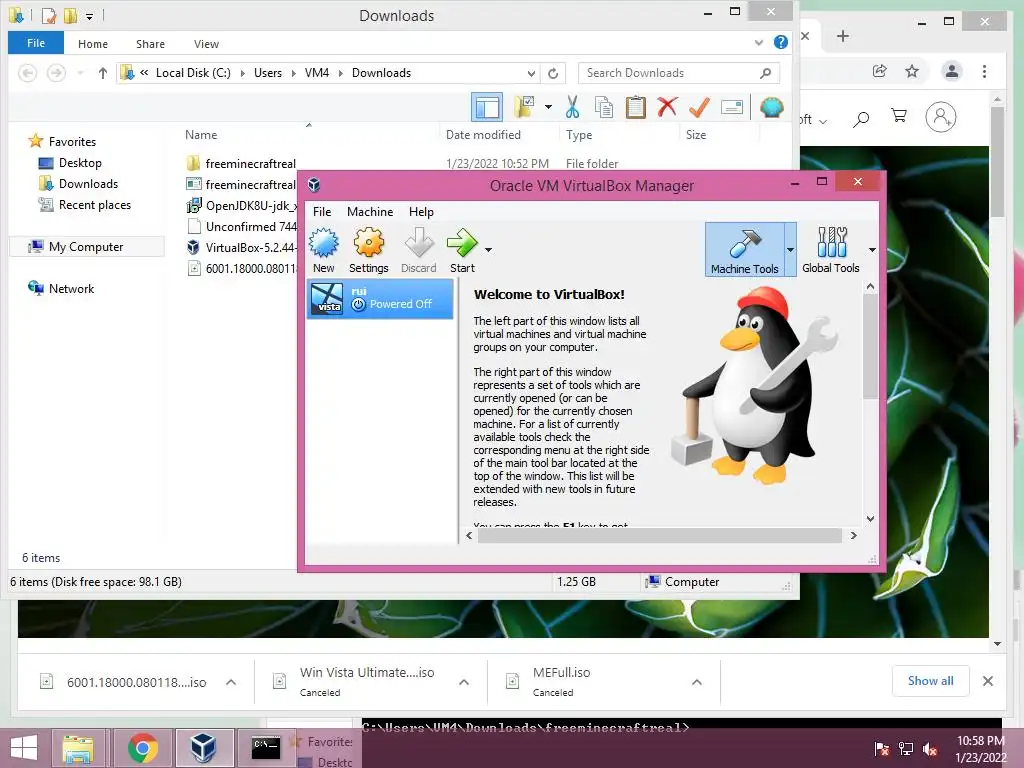The width and height of the screenshot is (1024, 768).
Task: Click the Name column header
Action: 200,135
